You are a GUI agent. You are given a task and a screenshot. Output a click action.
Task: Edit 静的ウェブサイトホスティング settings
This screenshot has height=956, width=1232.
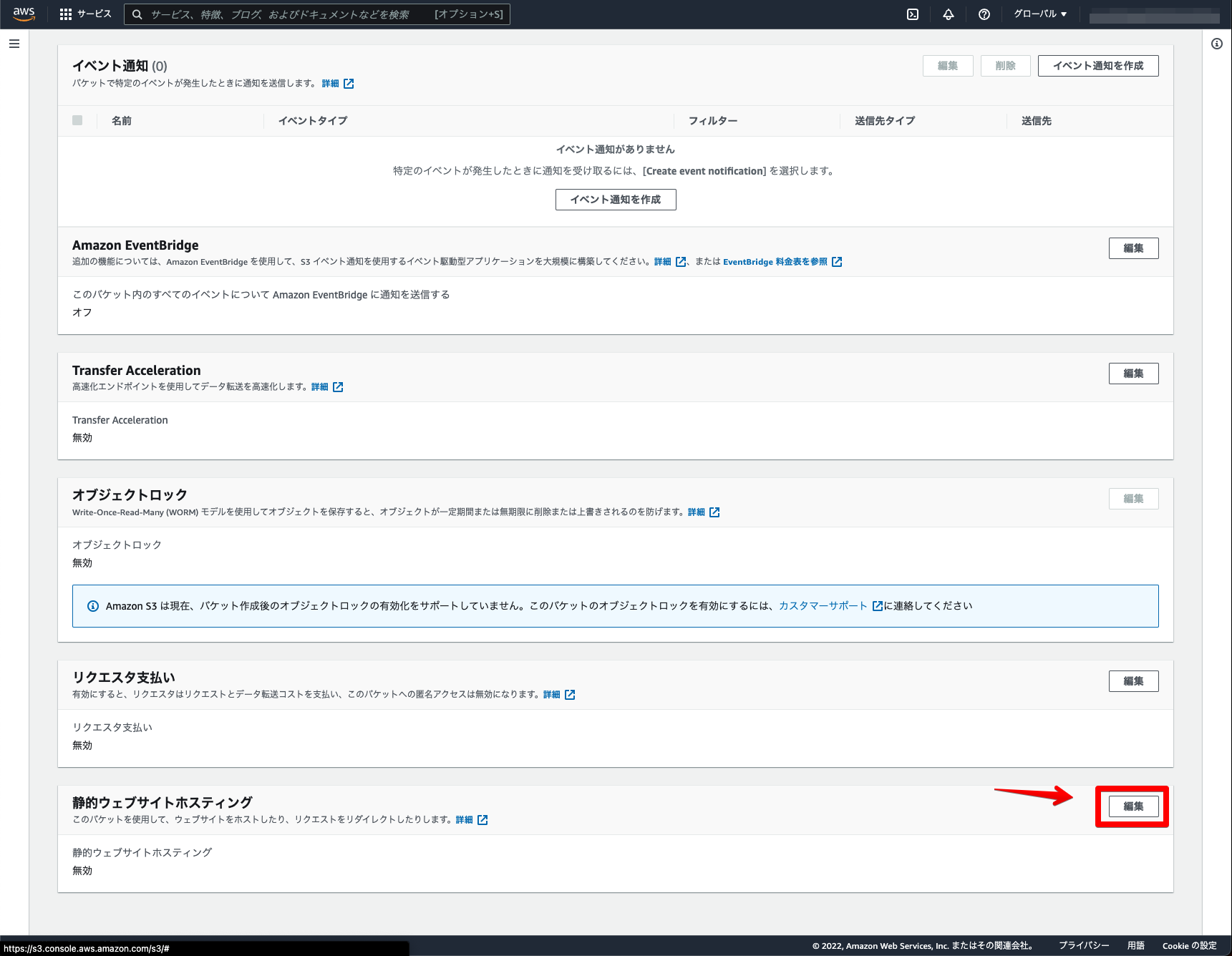pos(1133,806)
